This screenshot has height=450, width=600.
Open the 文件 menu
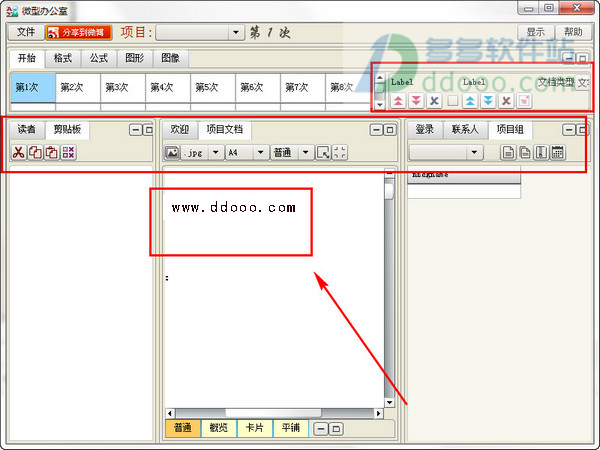tap(26, 32)
